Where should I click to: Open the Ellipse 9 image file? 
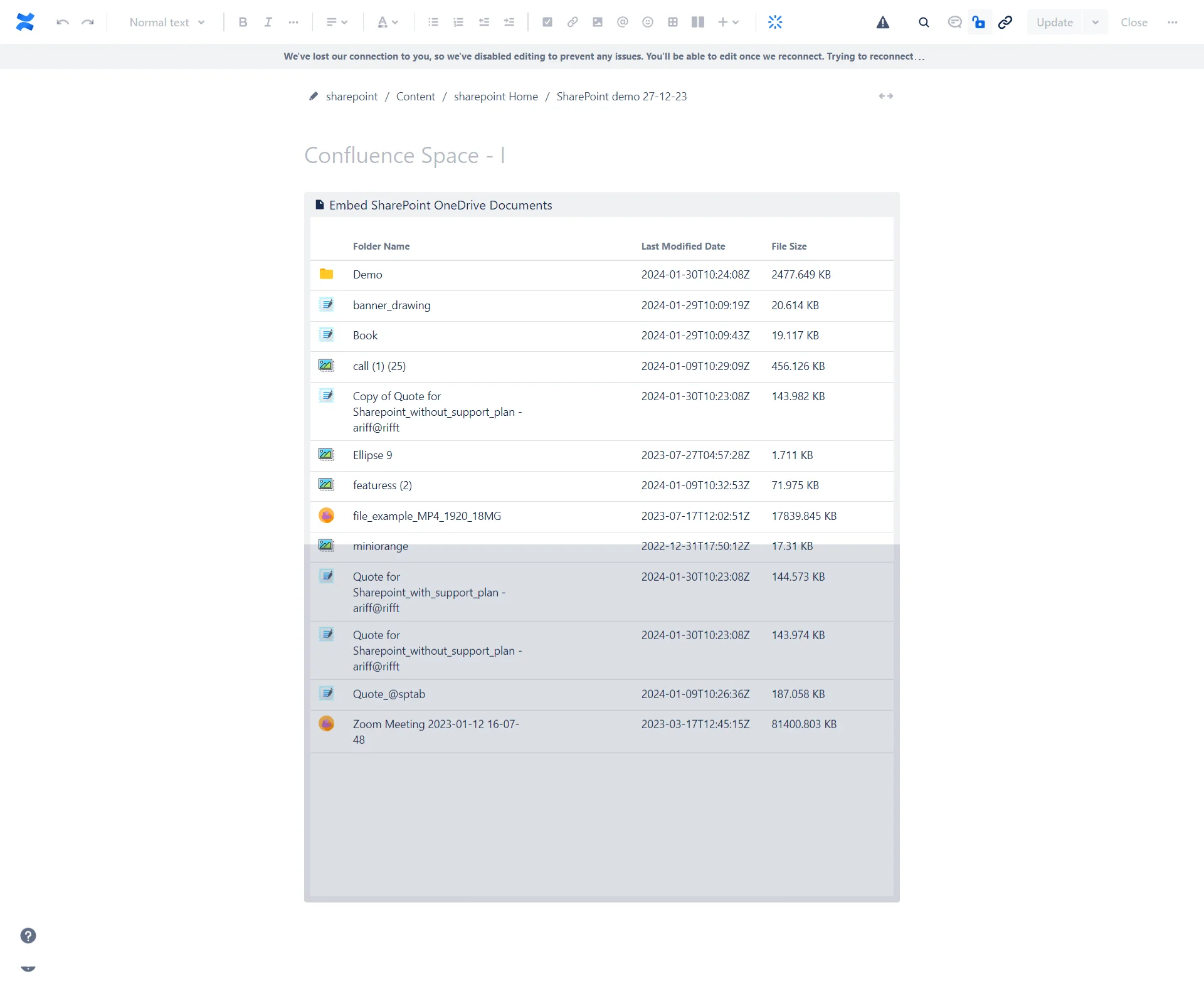pos(372,455)
